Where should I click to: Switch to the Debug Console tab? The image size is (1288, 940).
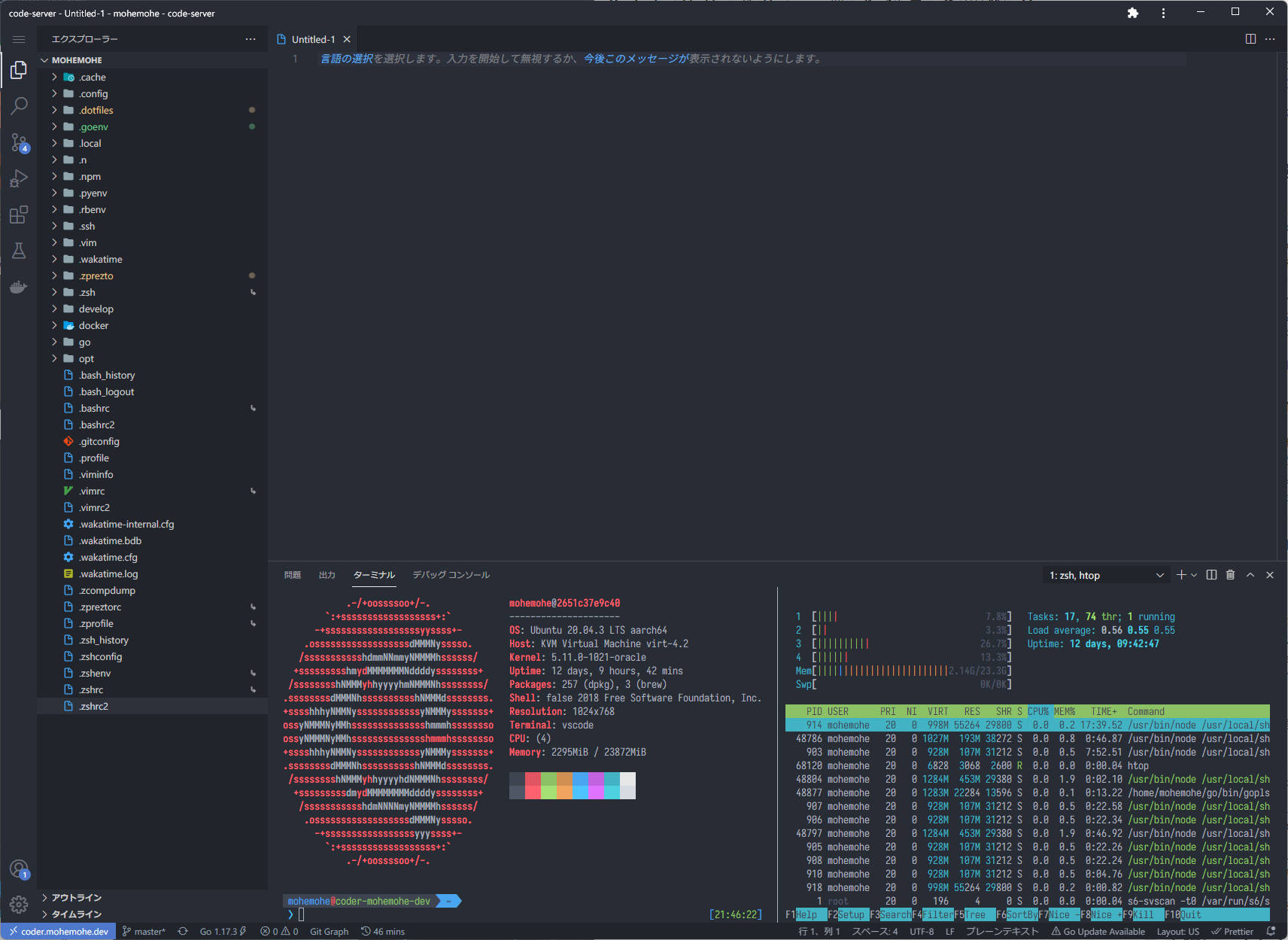[x=451, y=575]
